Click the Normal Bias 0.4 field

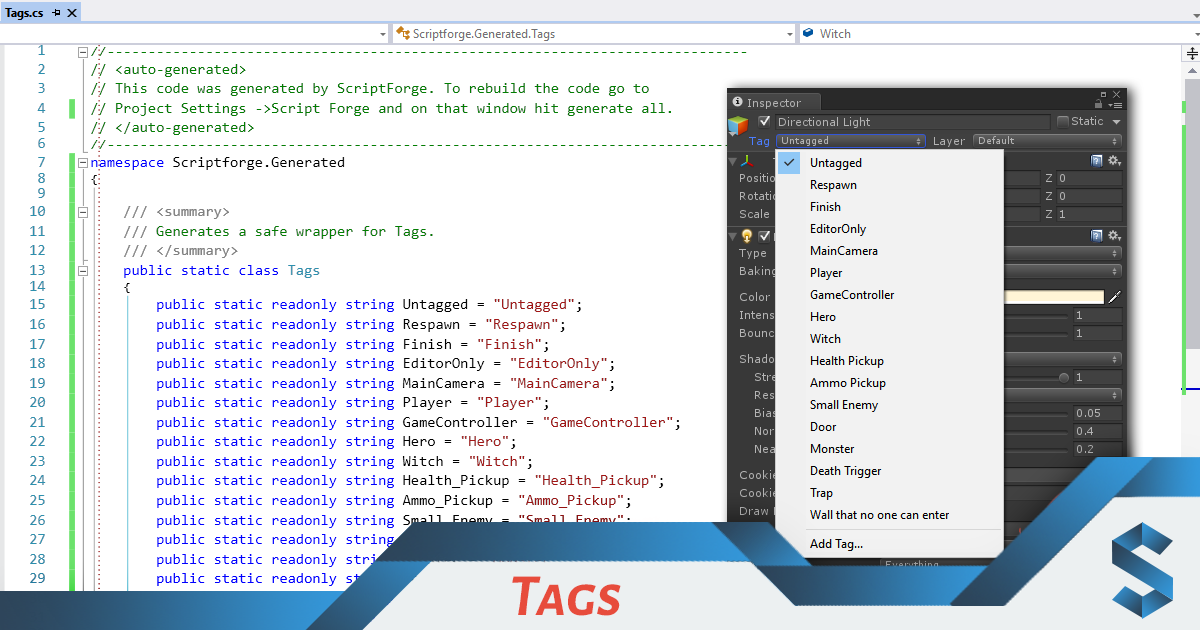pyautogui.click(x=1098, y=431)
